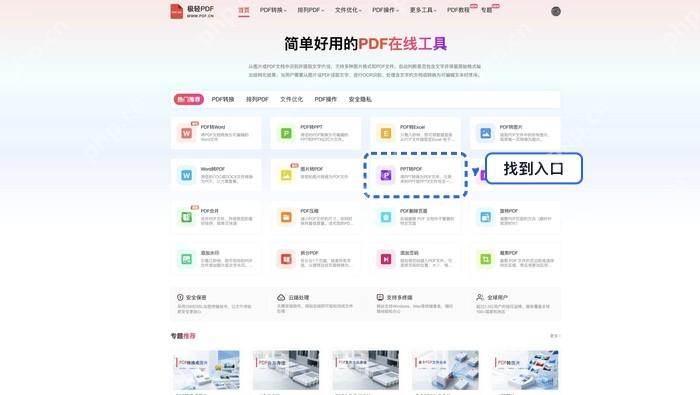This screenshot has height=395, width=700.
Task: Go to 首页 in top navigation
Action: point(244,10)
